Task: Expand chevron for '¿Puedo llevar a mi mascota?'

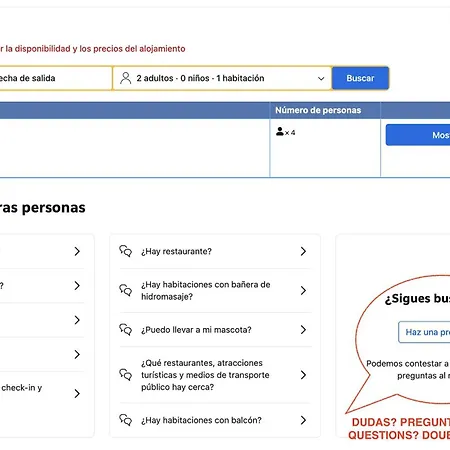Action: tap(303, 330)
